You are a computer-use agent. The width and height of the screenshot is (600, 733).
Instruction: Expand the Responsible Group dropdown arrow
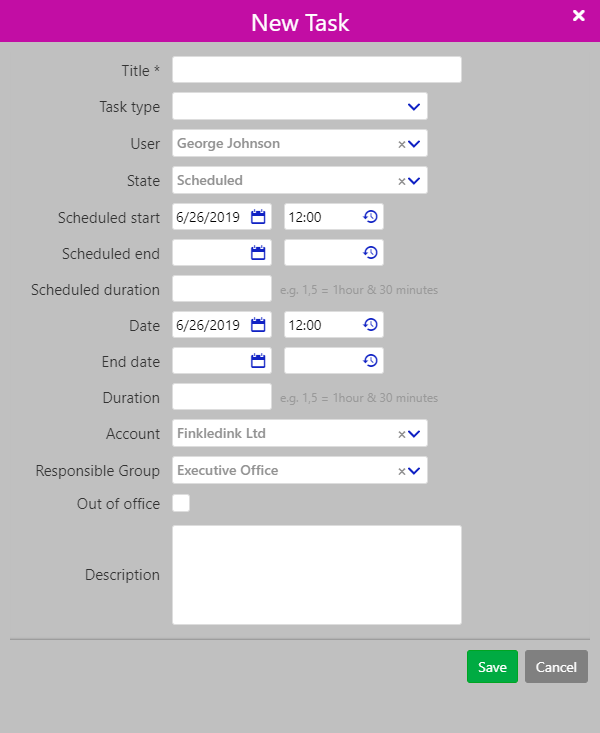point(415,471)
